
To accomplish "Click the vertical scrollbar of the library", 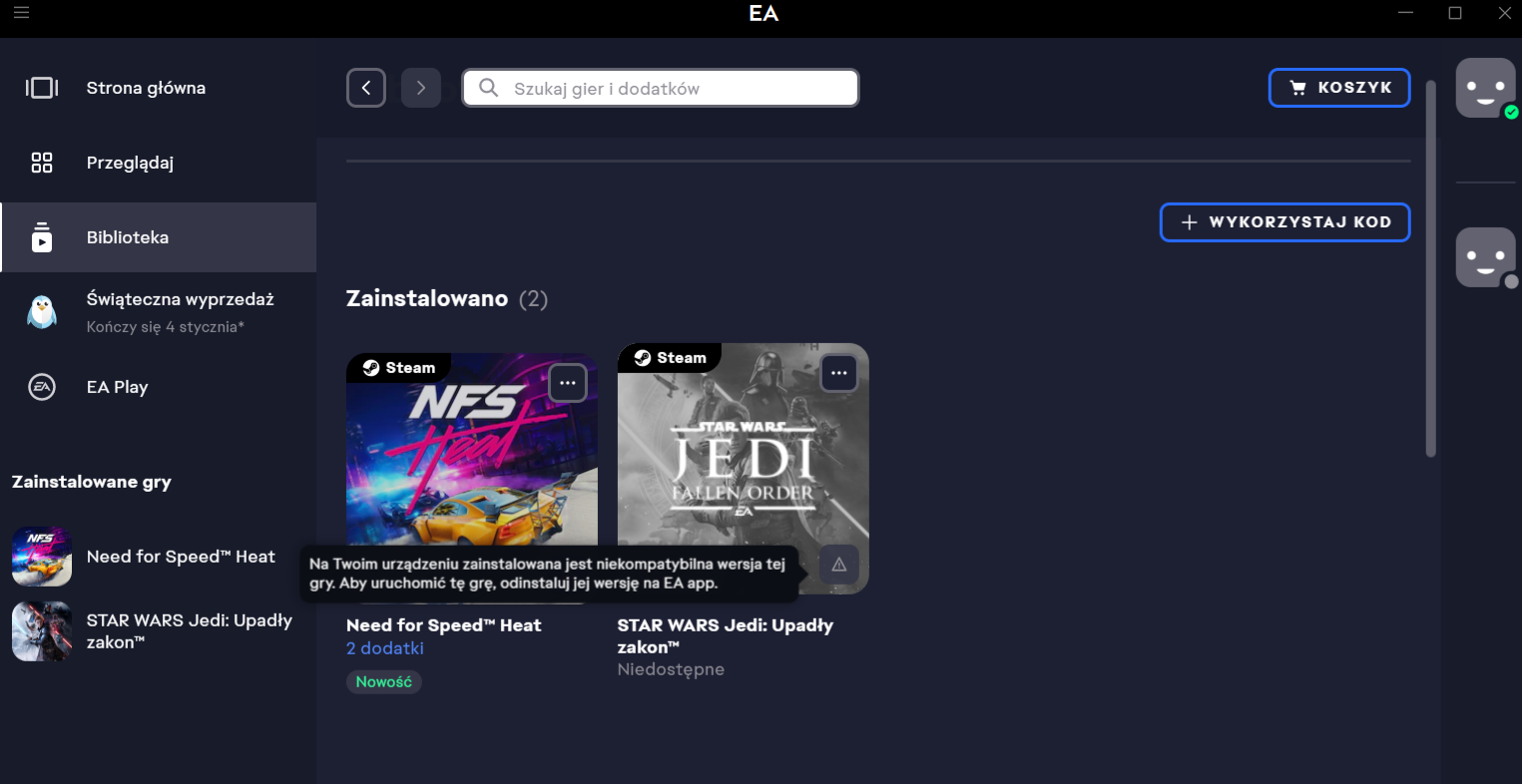I will [1430, 269].
